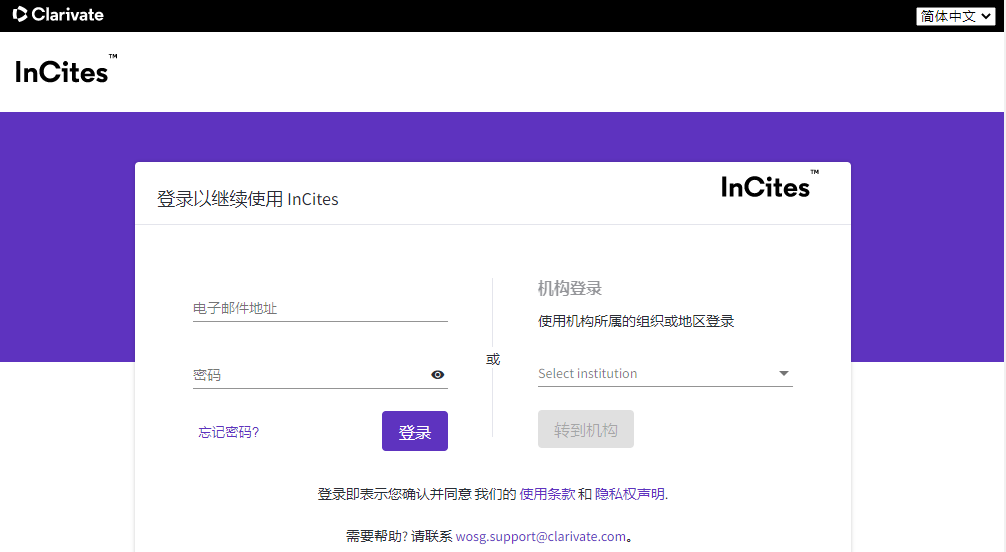Viewport: 1006px width, 552px height.
Task: Click the 或 divider label
Action: tap(493, 359)
